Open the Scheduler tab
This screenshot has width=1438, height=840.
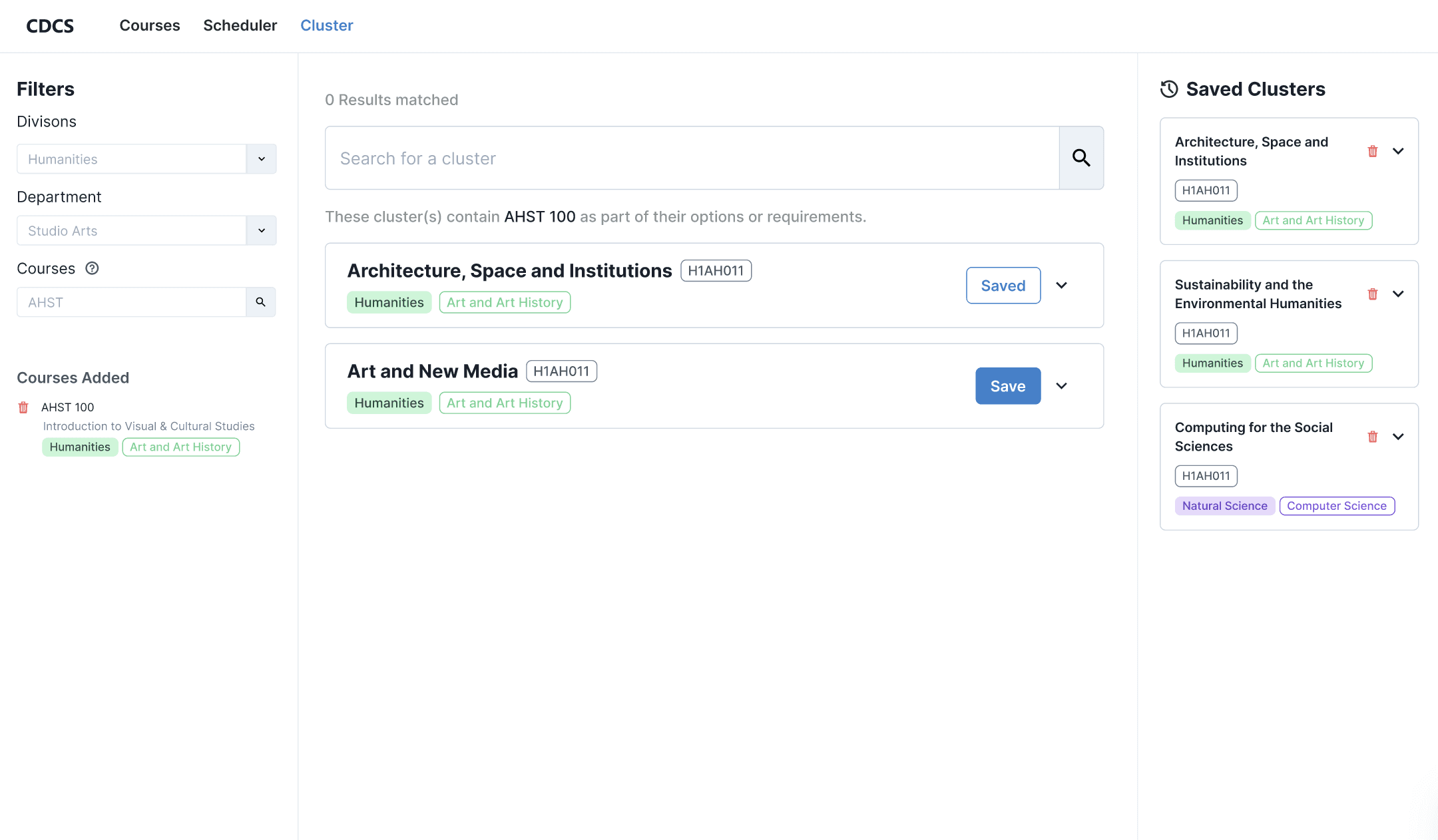coord(240,25)
